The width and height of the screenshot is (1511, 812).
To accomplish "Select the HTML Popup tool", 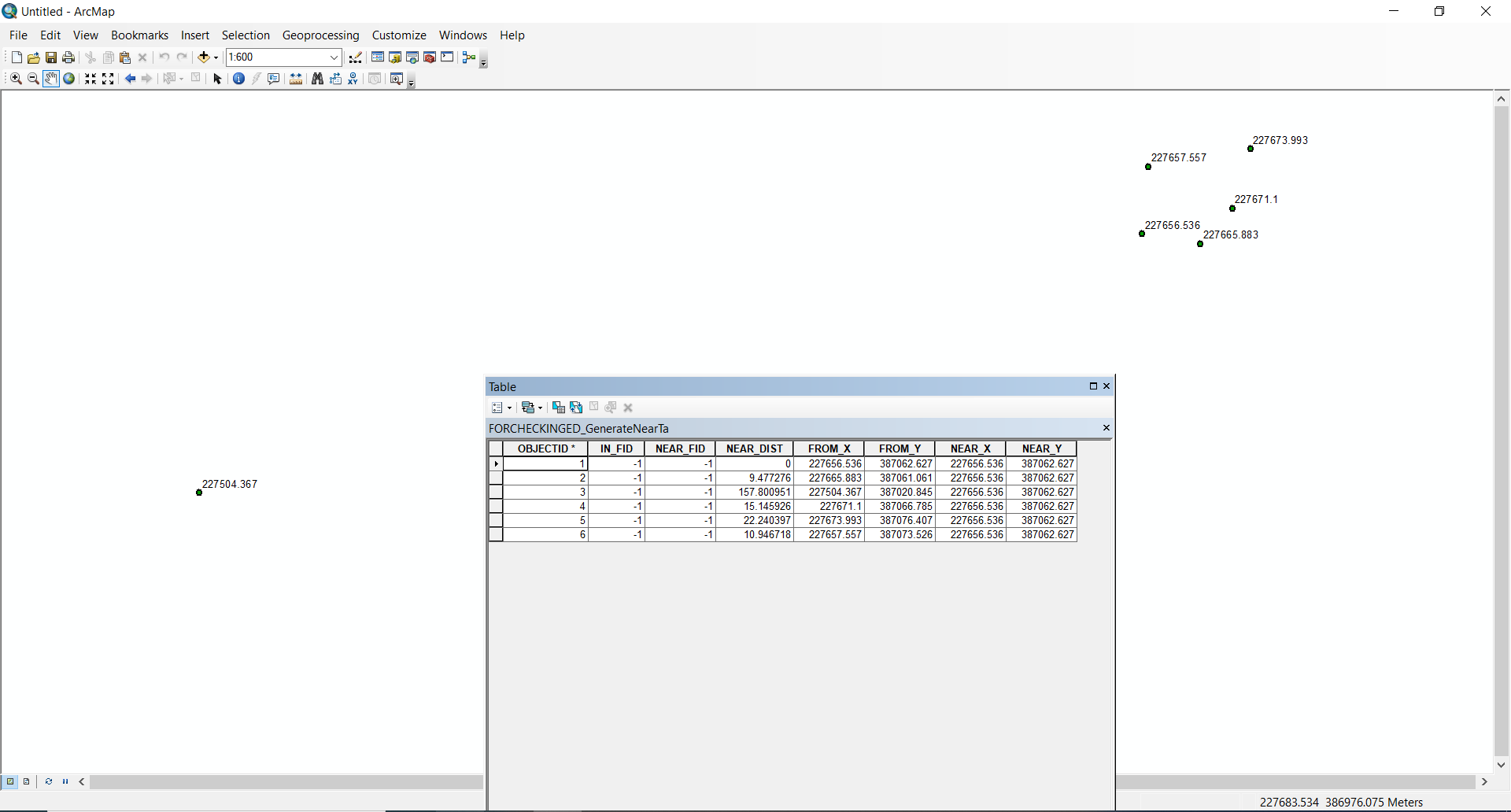I will point(274,79).
